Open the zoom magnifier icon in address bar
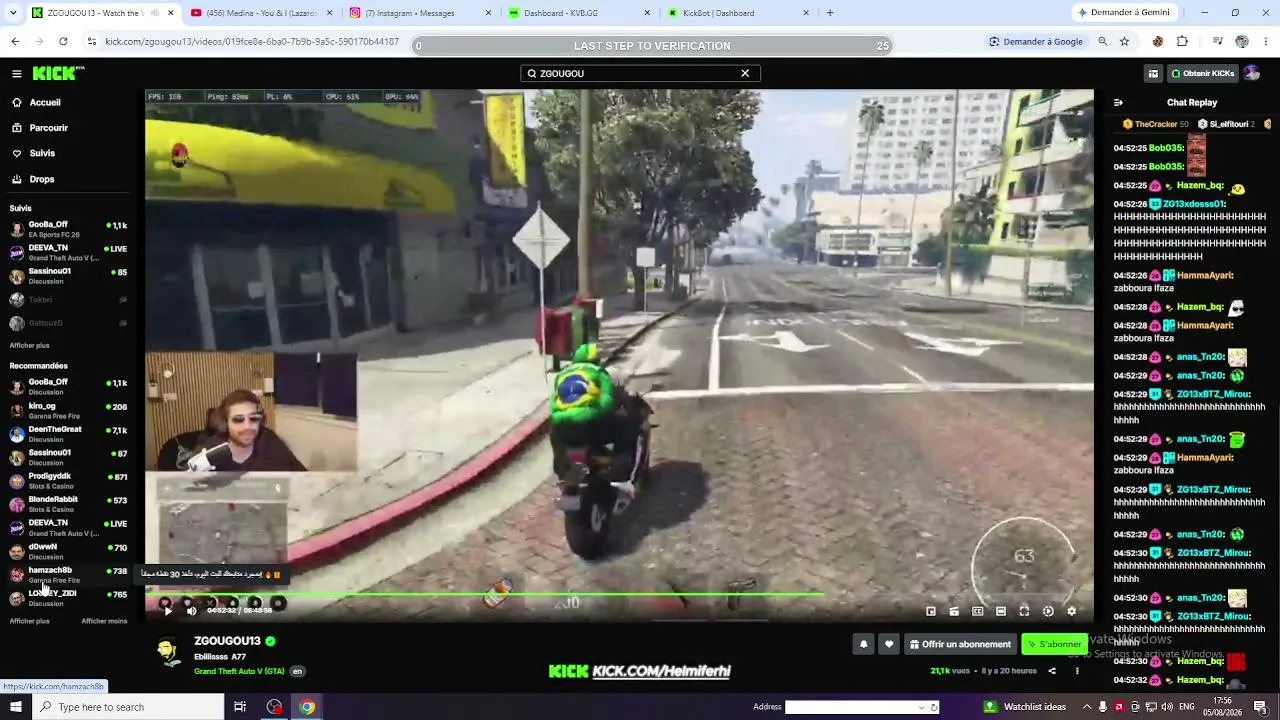The image size is (1280, 720). coord(1102,42)
